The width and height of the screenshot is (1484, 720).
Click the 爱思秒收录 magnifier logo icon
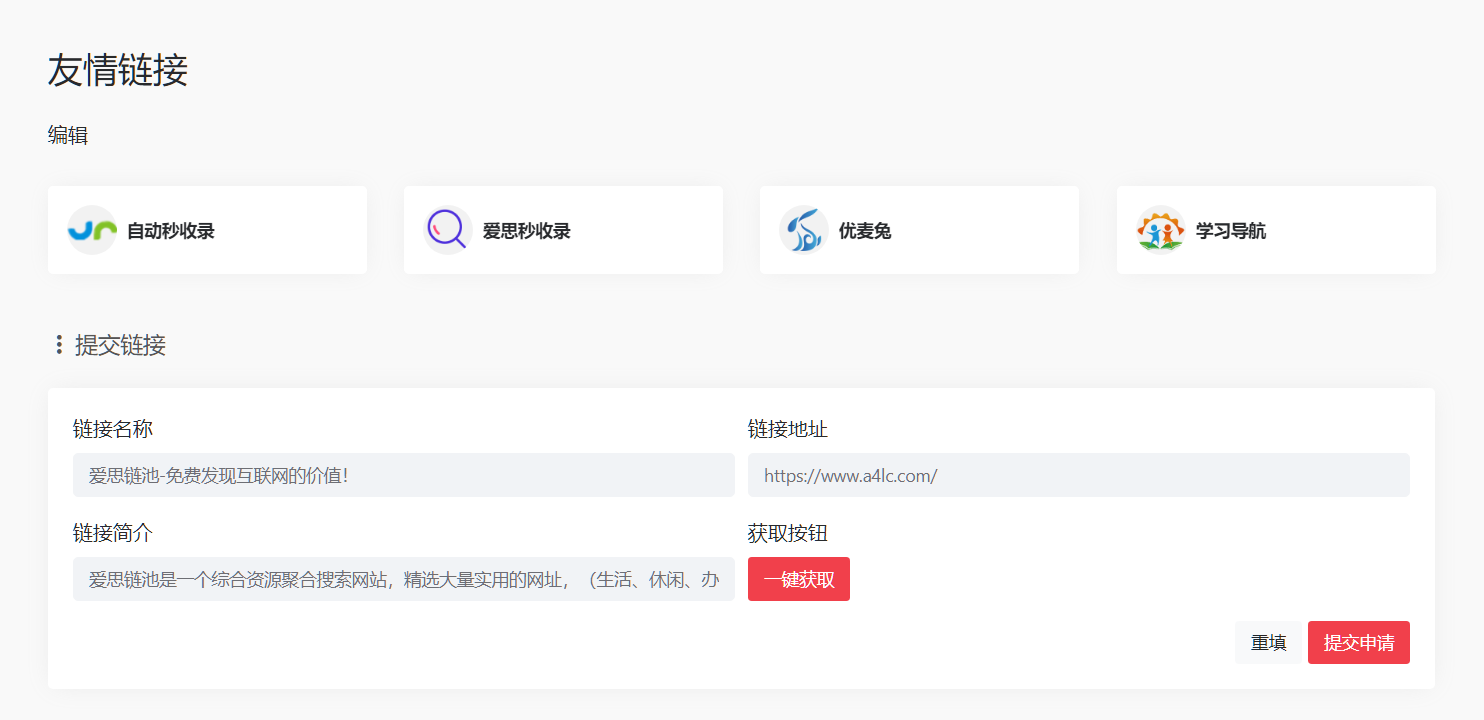point(447,229)
